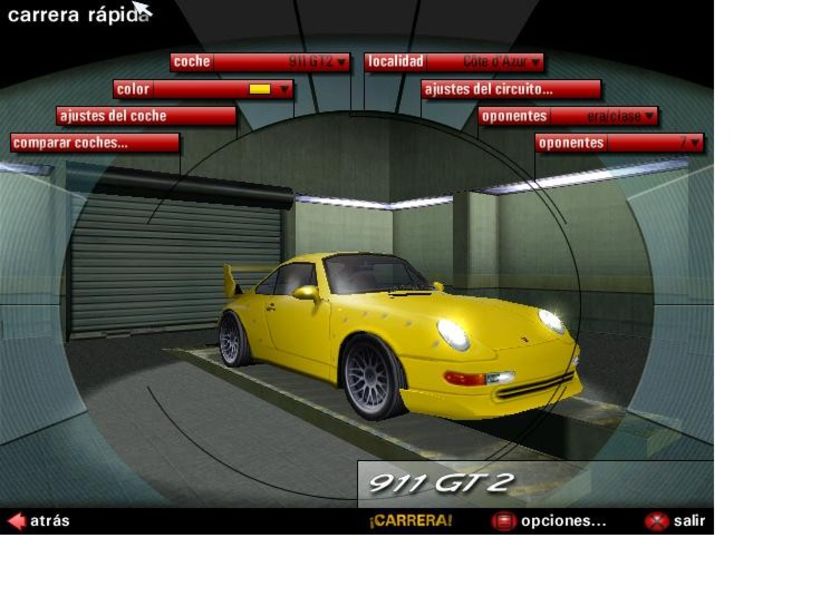Click the coche label on its red bar
Screen dimensions: 830x606
pyautogui.click(x=190, y=61)
